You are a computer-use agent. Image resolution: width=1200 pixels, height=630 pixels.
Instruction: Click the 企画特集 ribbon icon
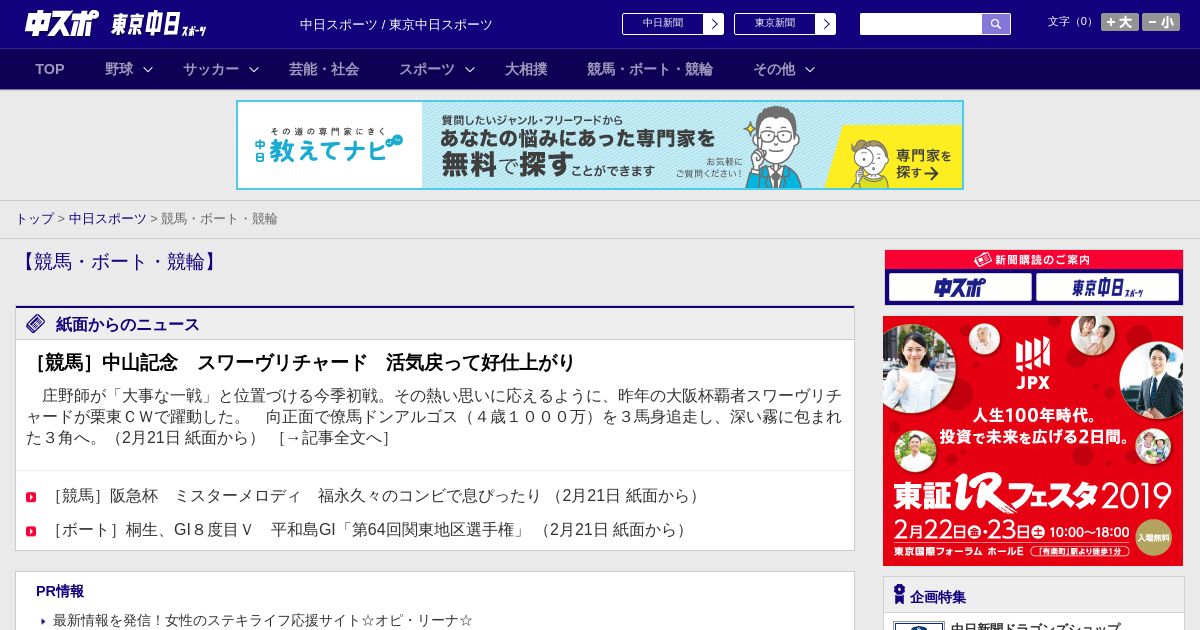click(899, 595)
